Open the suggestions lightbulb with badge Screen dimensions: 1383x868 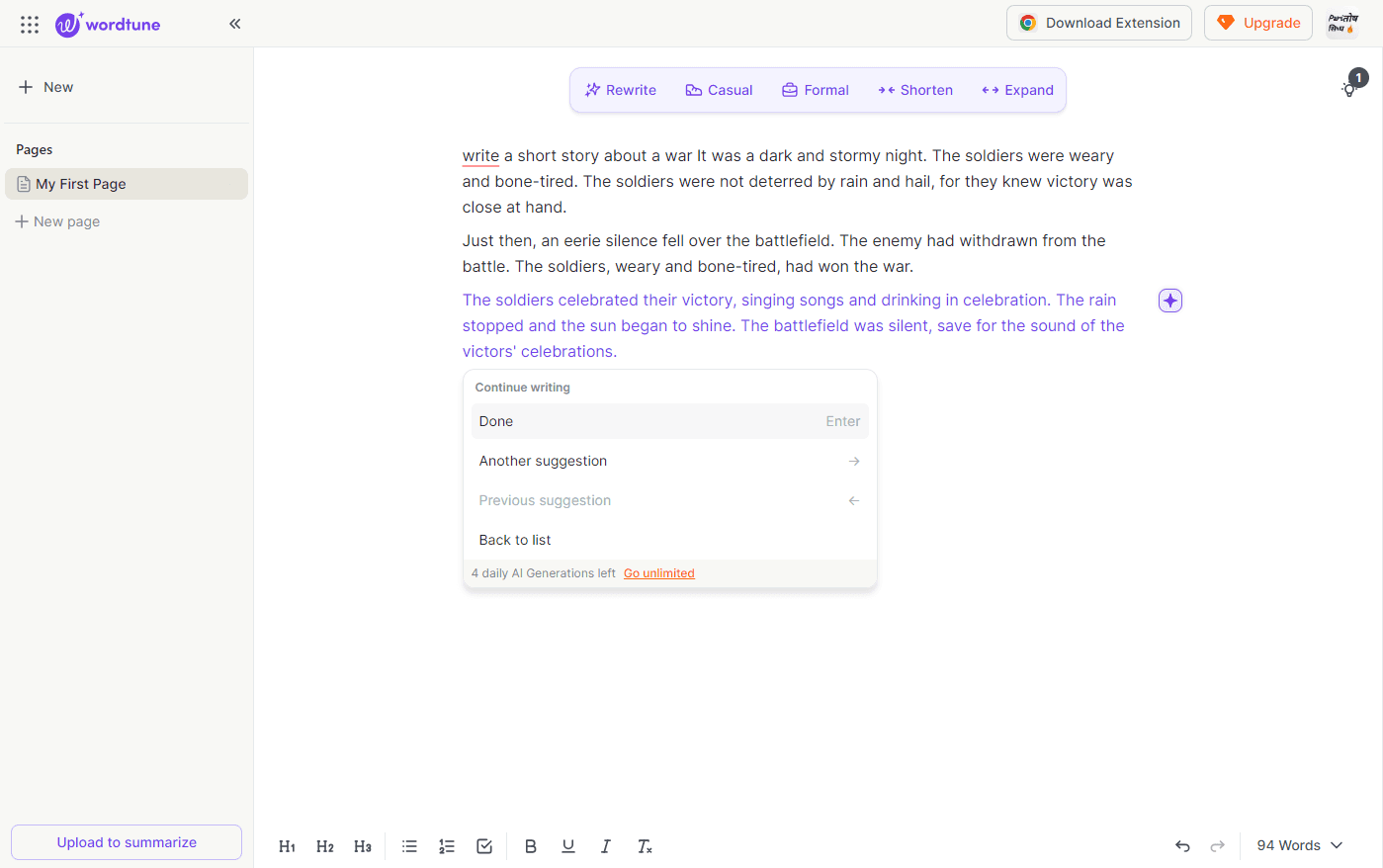point(1349,89)
